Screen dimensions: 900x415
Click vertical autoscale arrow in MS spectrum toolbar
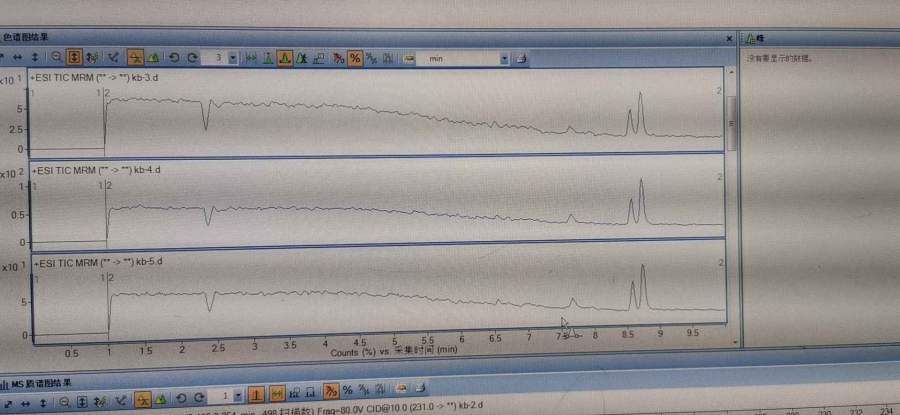42,404
